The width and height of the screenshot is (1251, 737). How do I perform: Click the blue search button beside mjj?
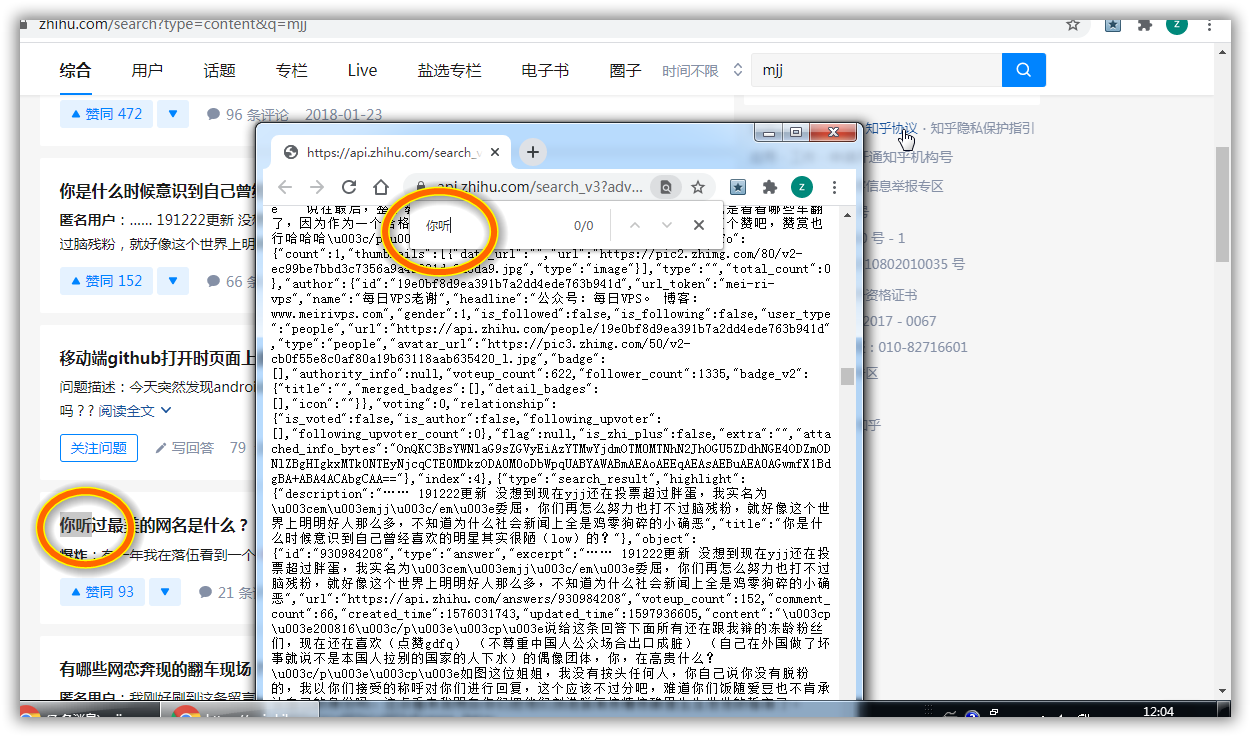1023,70
